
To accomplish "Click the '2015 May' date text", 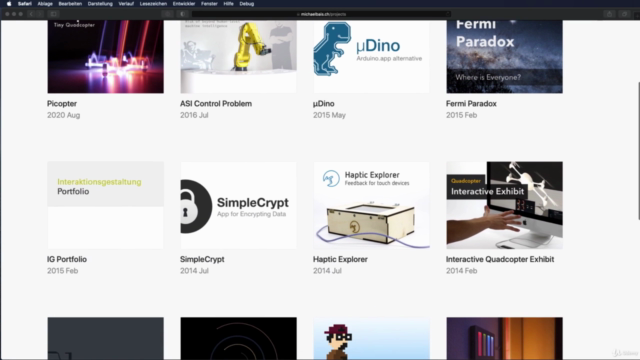I will (x=329, y=115).
